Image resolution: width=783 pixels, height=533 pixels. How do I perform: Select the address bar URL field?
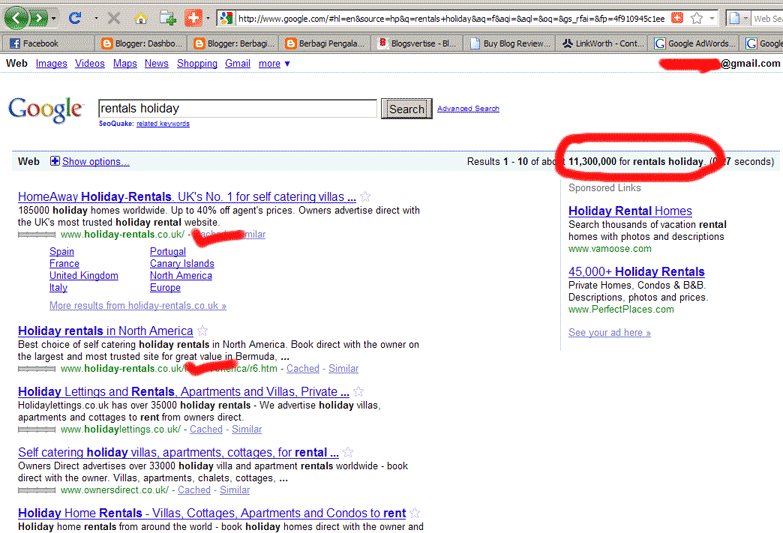(x=452, y=18)
